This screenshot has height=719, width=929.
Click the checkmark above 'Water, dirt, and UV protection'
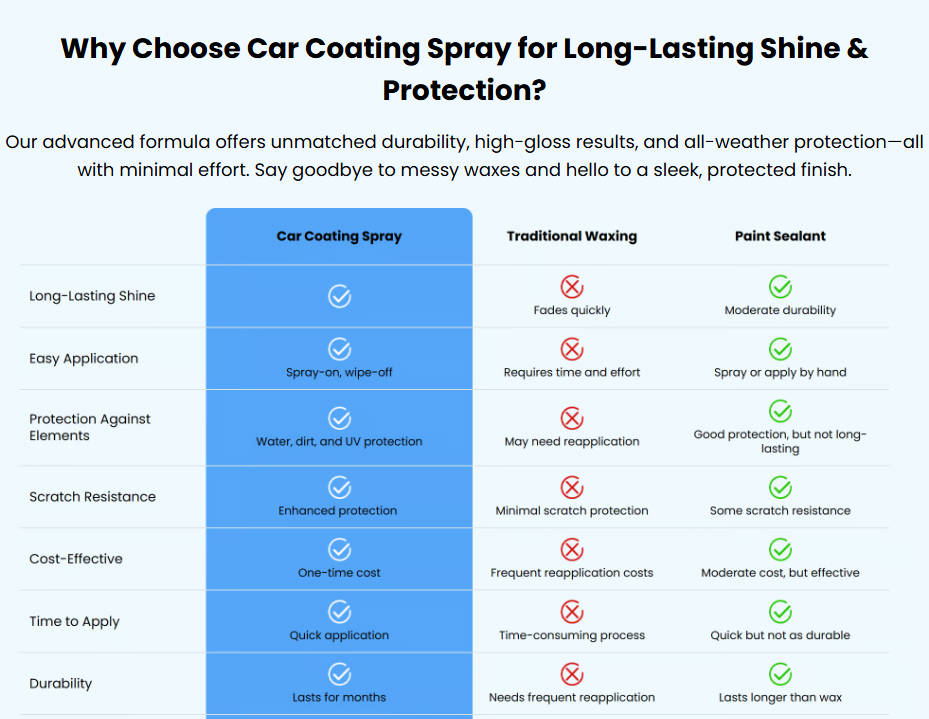point(339,418)
